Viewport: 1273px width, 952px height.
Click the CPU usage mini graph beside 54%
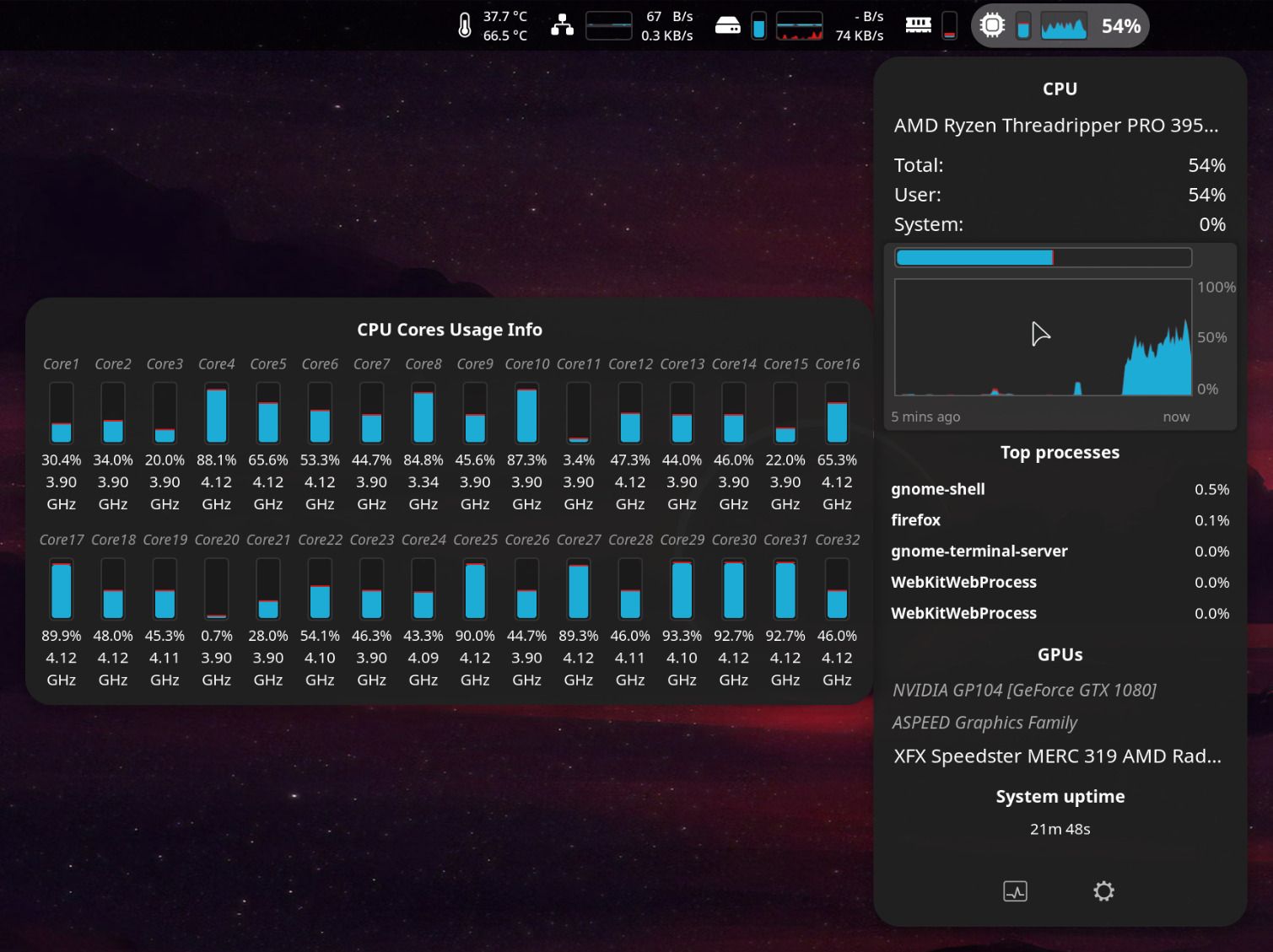click(1063, 26)
